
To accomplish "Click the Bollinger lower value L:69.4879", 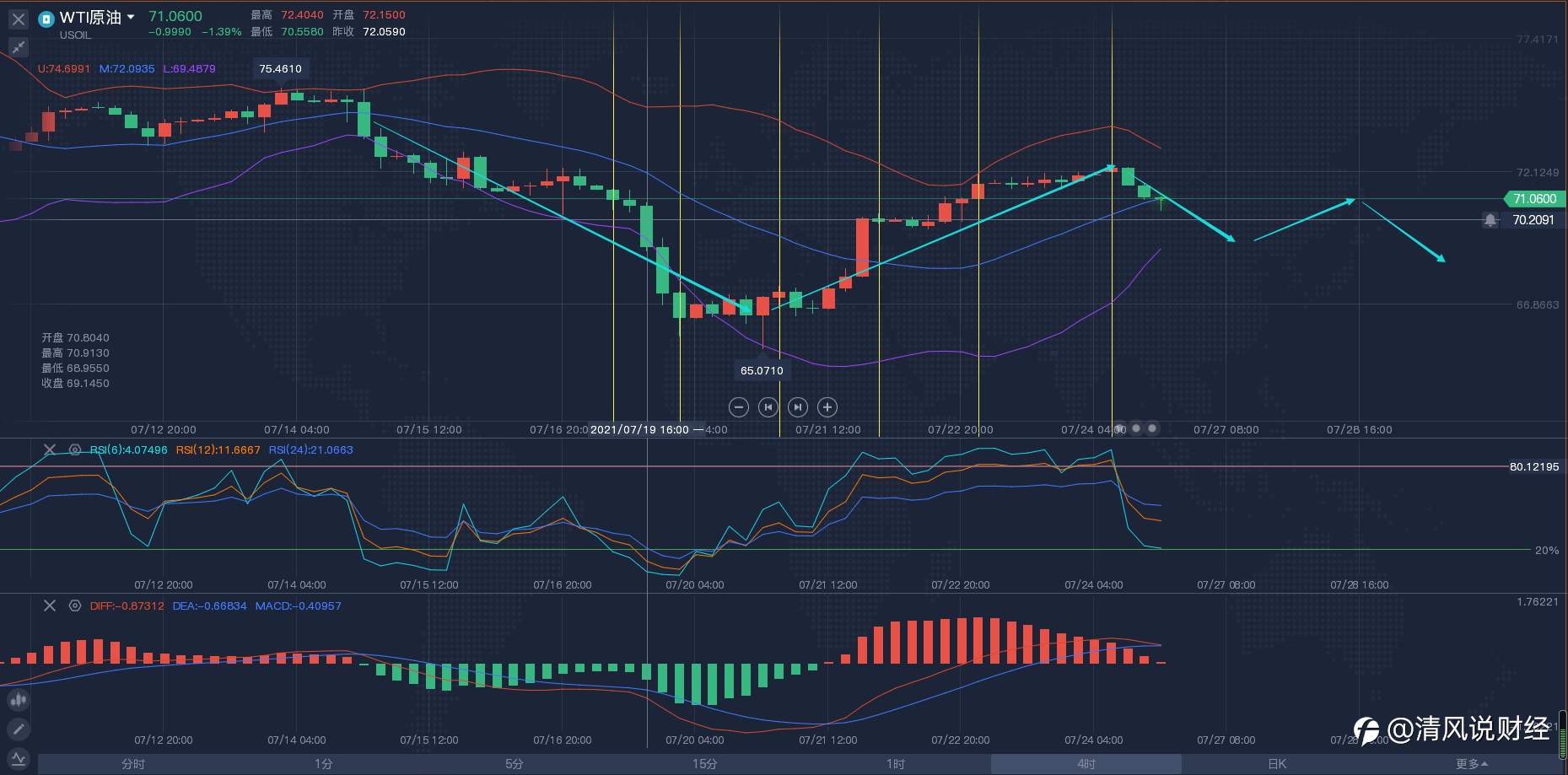I will click(x=189, y=68).
